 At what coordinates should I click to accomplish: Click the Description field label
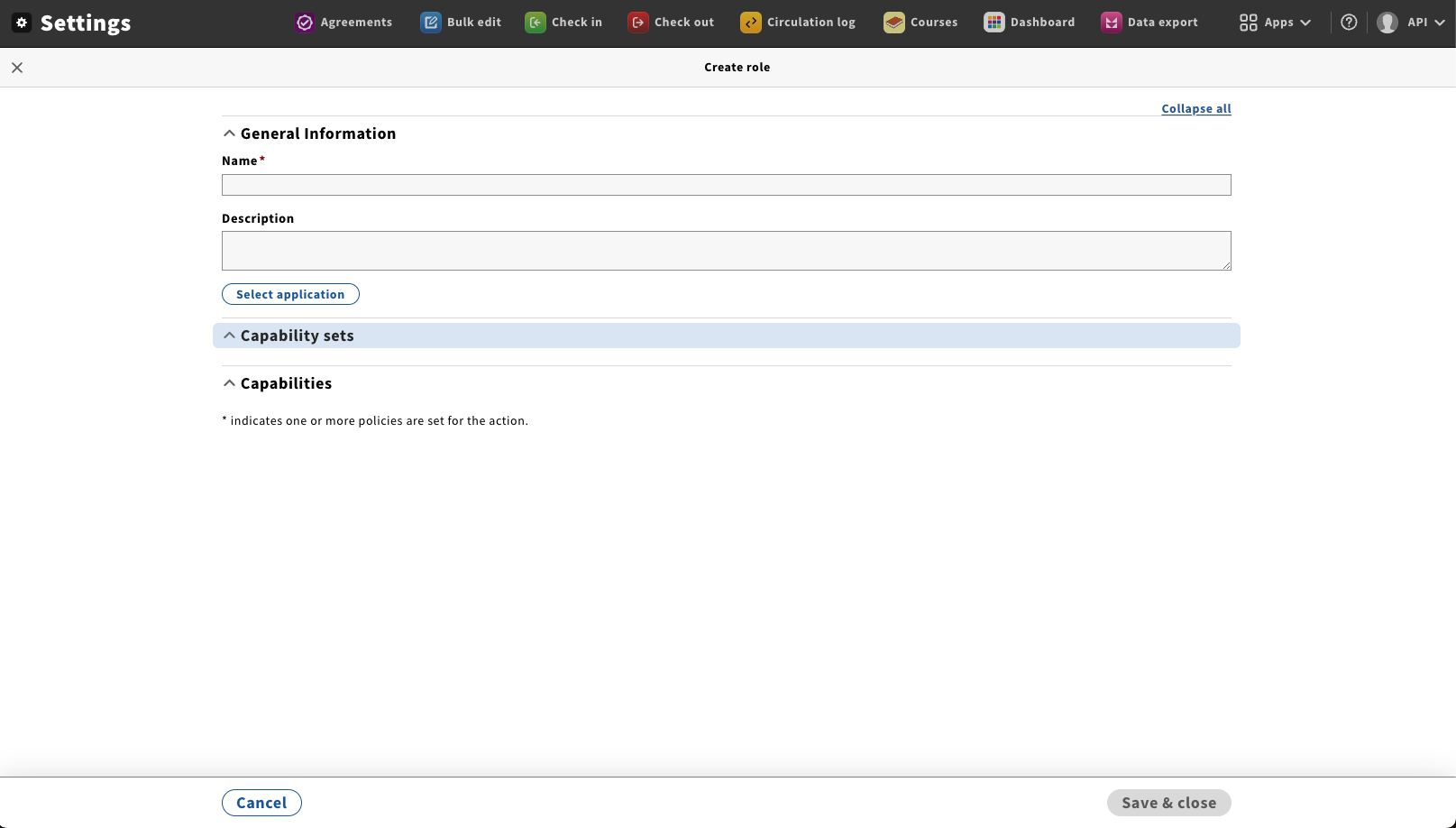[258, 219]
